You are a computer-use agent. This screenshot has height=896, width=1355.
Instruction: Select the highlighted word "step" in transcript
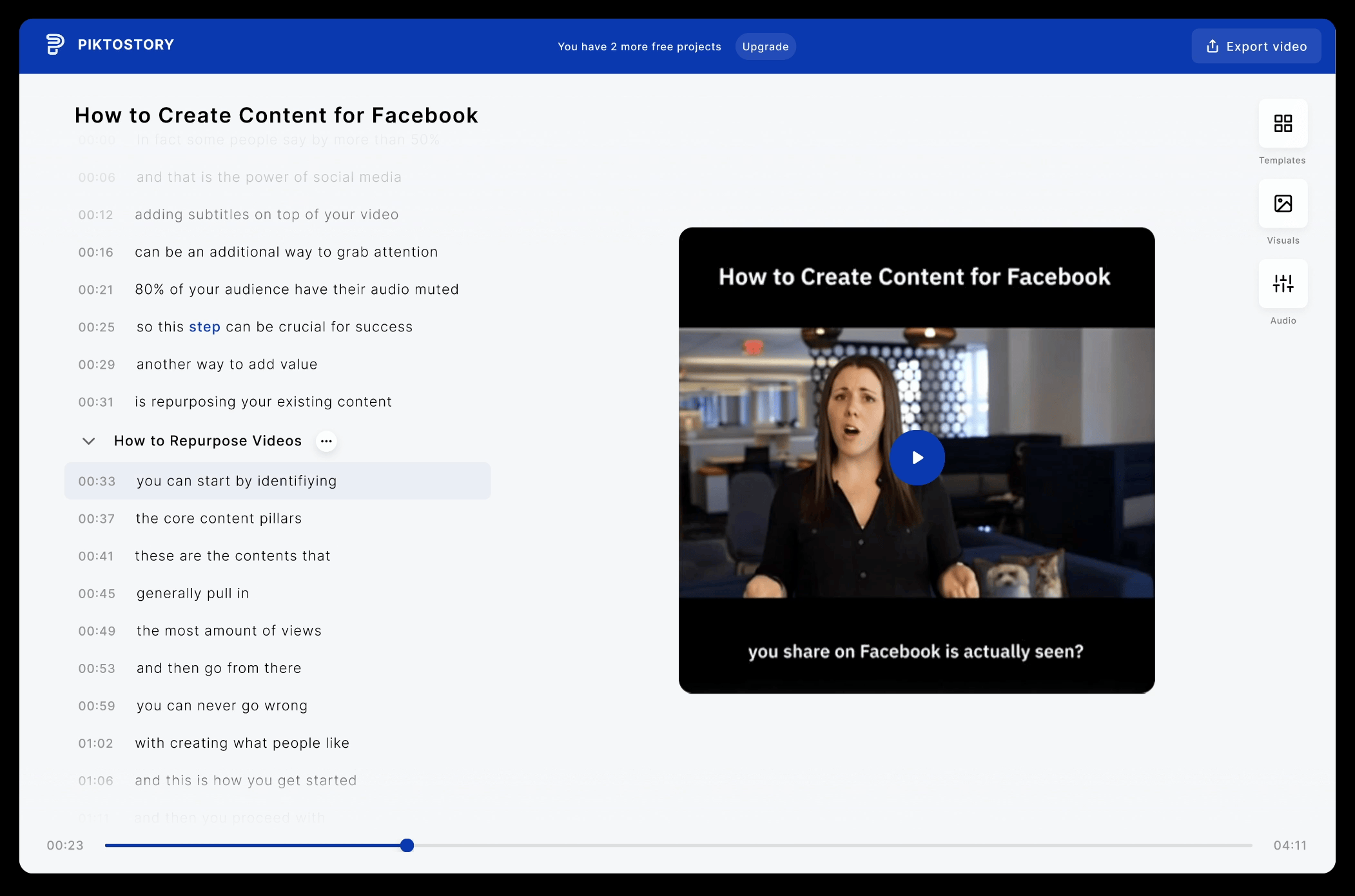[204, 327]
